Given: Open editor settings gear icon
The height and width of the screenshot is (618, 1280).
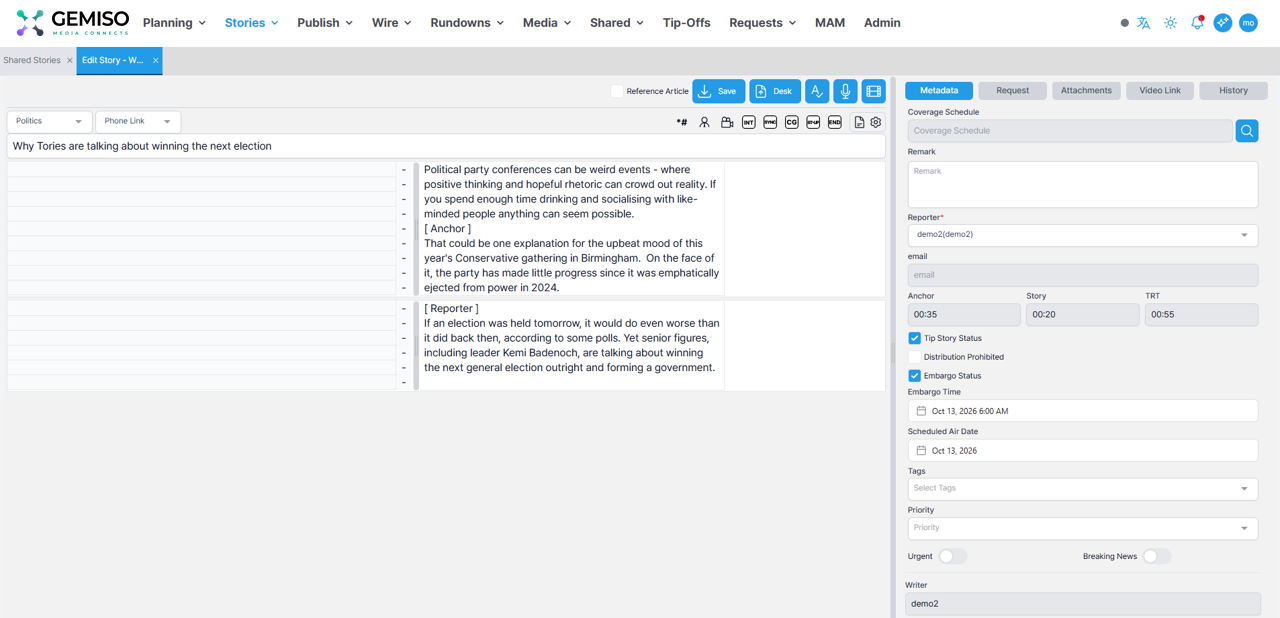Looking at the screenshot, I should (876, 122).
